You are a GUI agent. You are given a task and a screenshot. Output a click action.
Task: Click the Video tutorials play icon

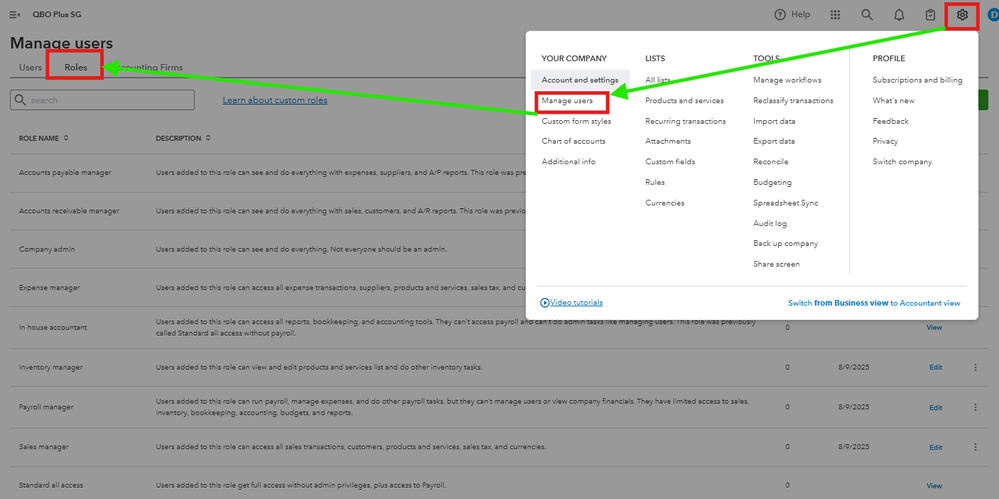[x=545, y=303]
